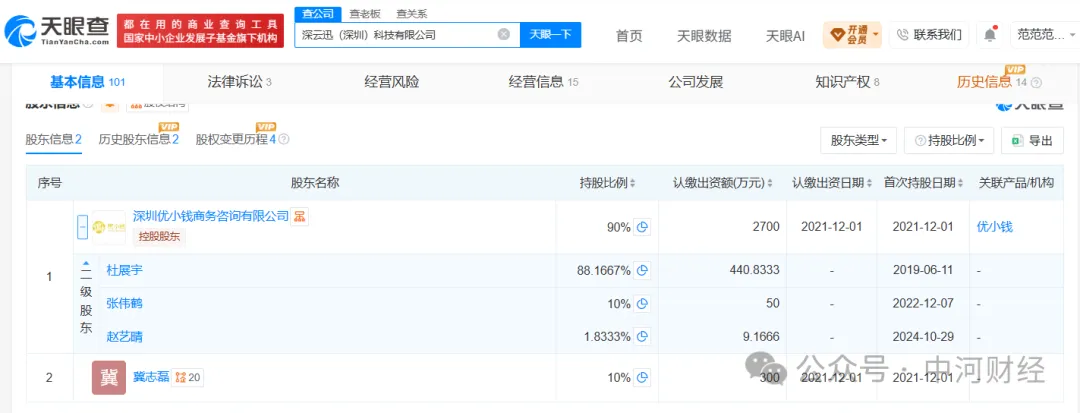Screen dimensions: 1080x413
Task: Switch to 历史信息 tab
Action: (x=990, y=83)
